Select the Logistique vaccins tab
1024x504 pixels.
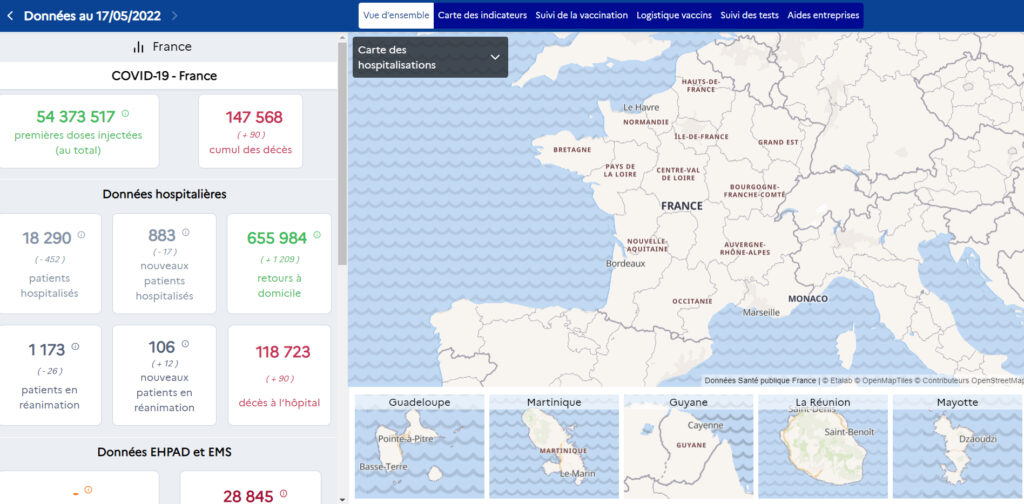tap(674, 16)
